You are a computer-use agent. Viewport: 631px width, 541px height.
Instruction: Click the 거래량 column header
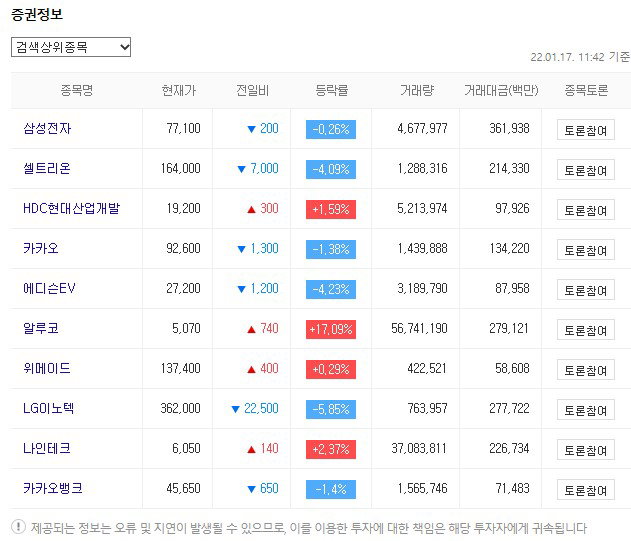[x=417, y=90]
